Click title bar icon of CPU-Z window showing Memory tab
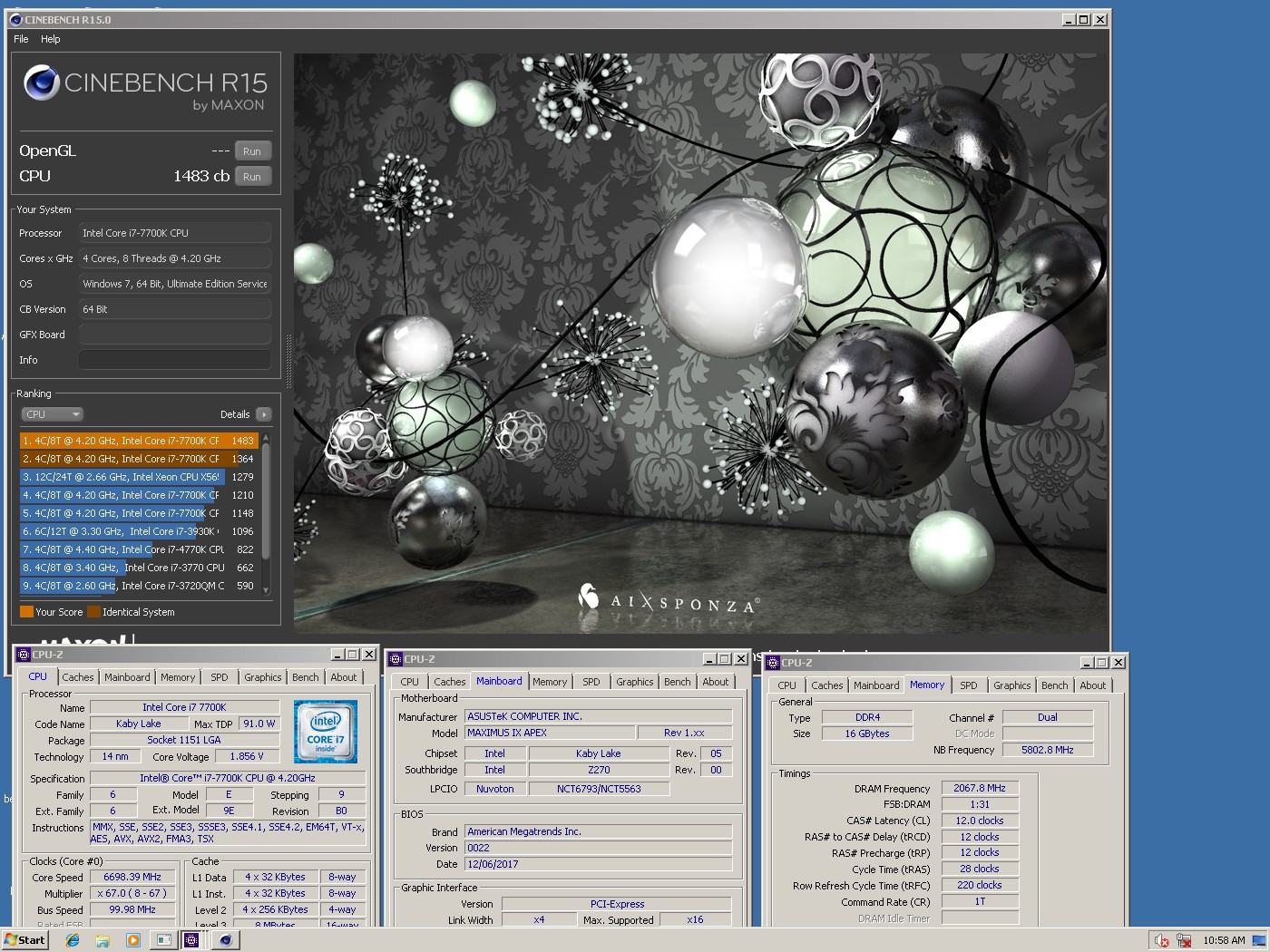The width and height of the screenshot is (1270, 952). [x=773, y=663]
